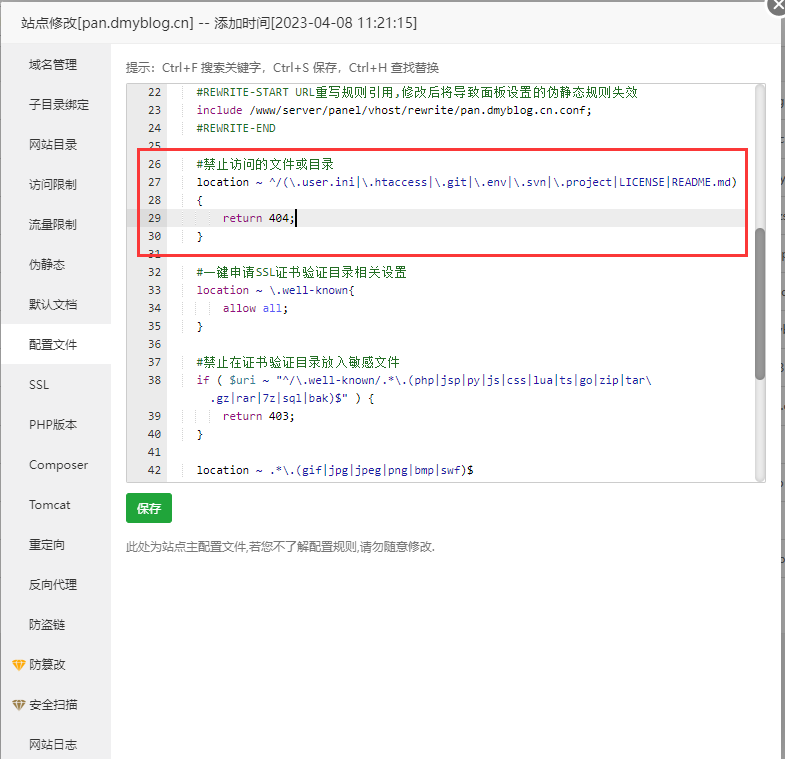
Task: Click line number 41 in the gutter
Action: click(155, 453)
